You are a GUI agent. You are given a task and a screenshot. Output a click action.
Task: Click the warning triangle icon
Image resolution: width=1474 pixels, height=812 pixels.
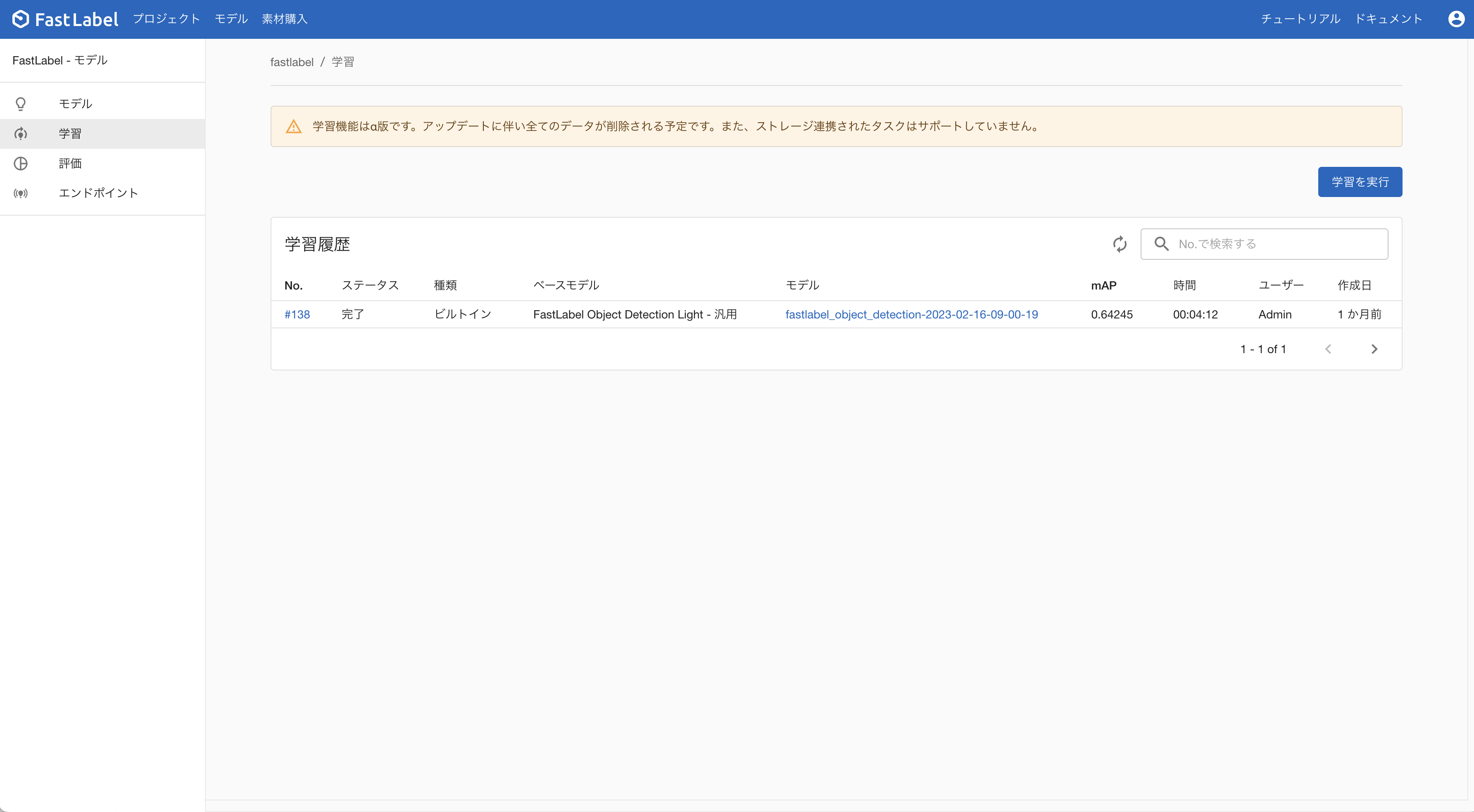click(294, 126)
